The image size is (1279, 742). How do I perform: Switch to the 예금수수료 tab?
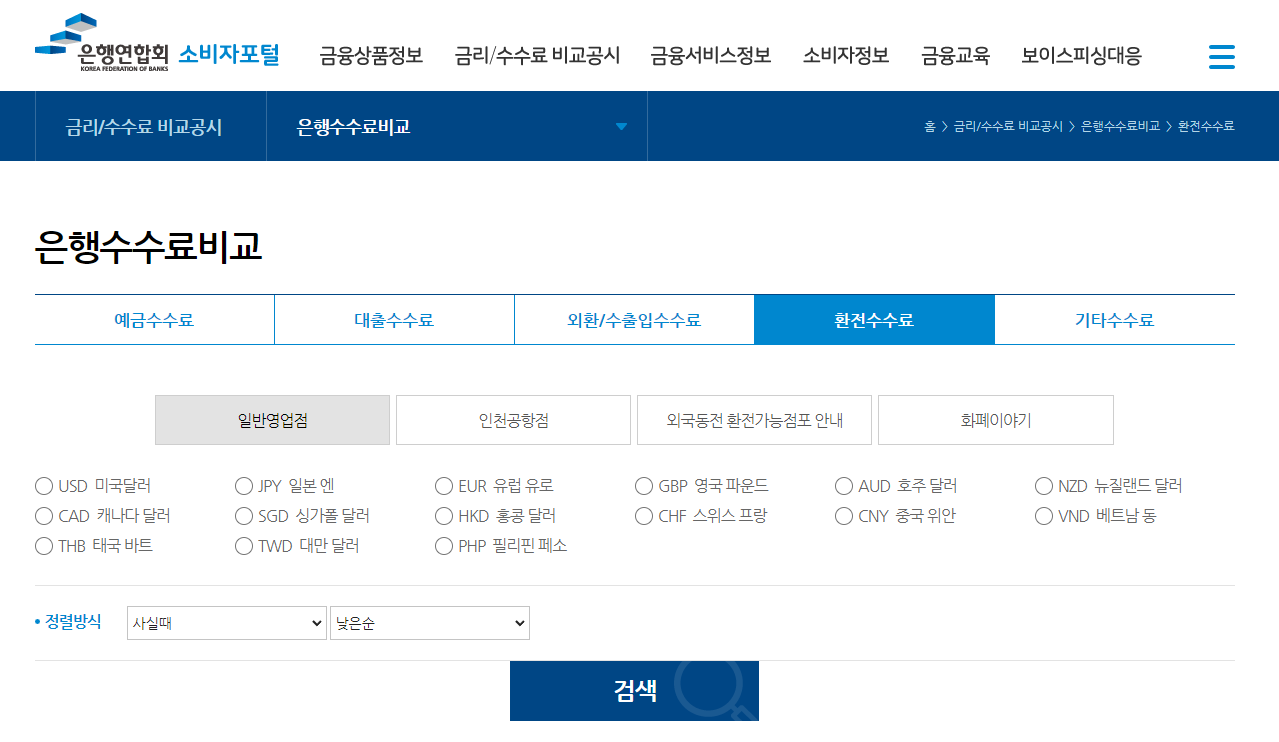(155, 319)
